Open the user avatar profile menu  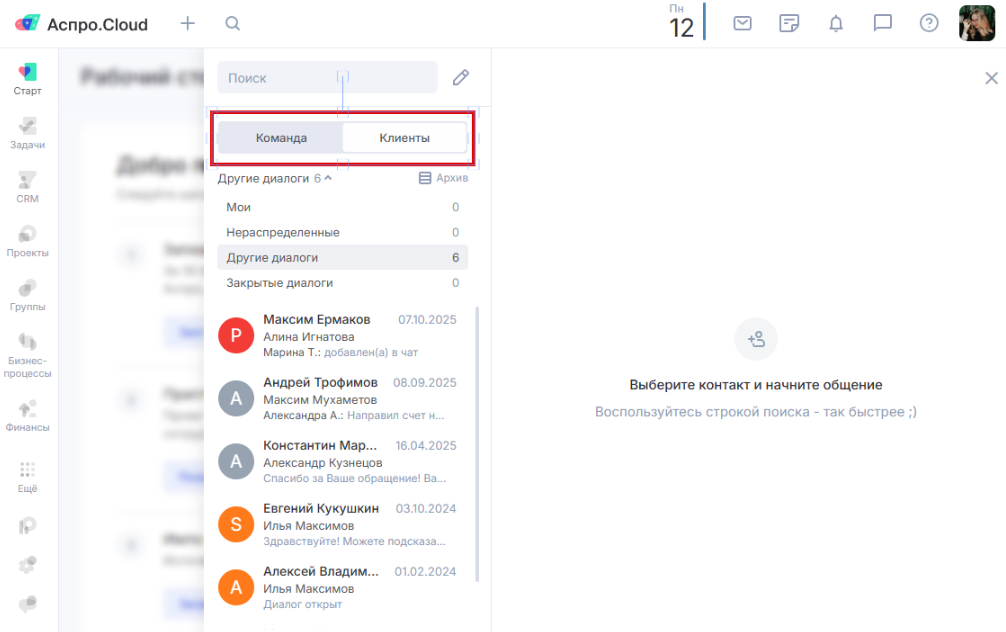pyautogui.click(x=976, y=23)
